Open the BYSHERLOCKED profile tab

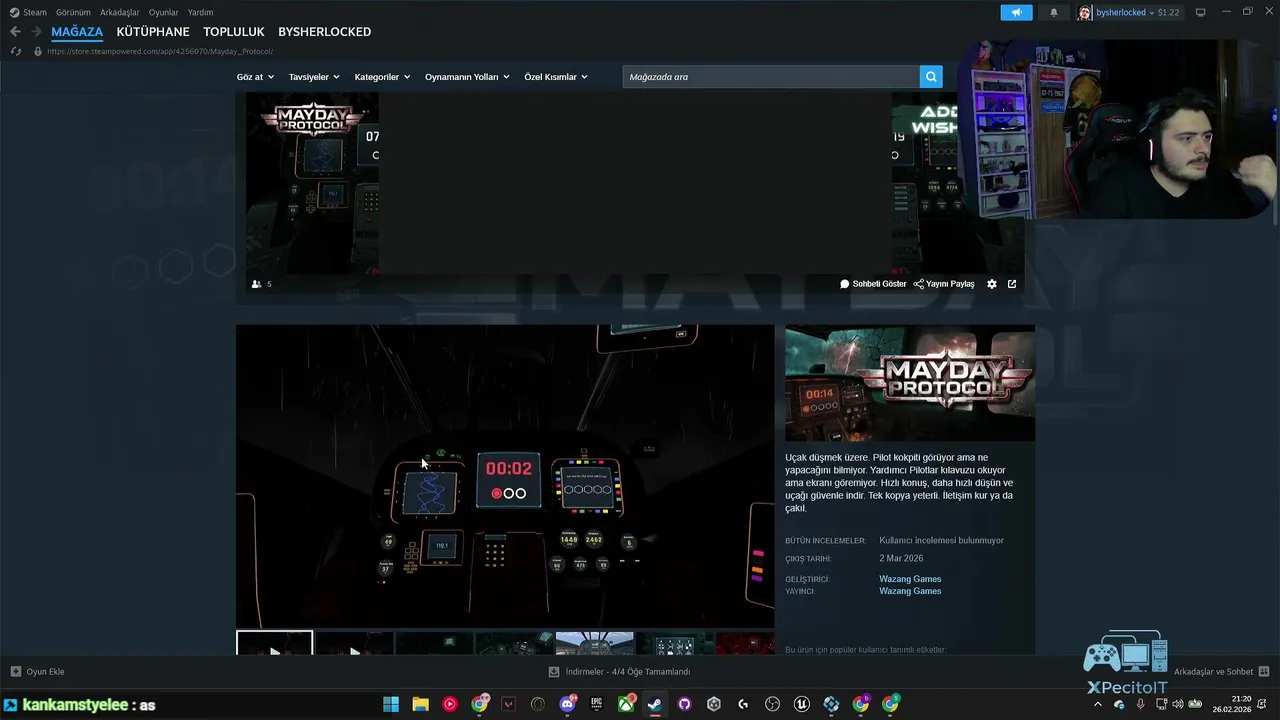(325, 32)
